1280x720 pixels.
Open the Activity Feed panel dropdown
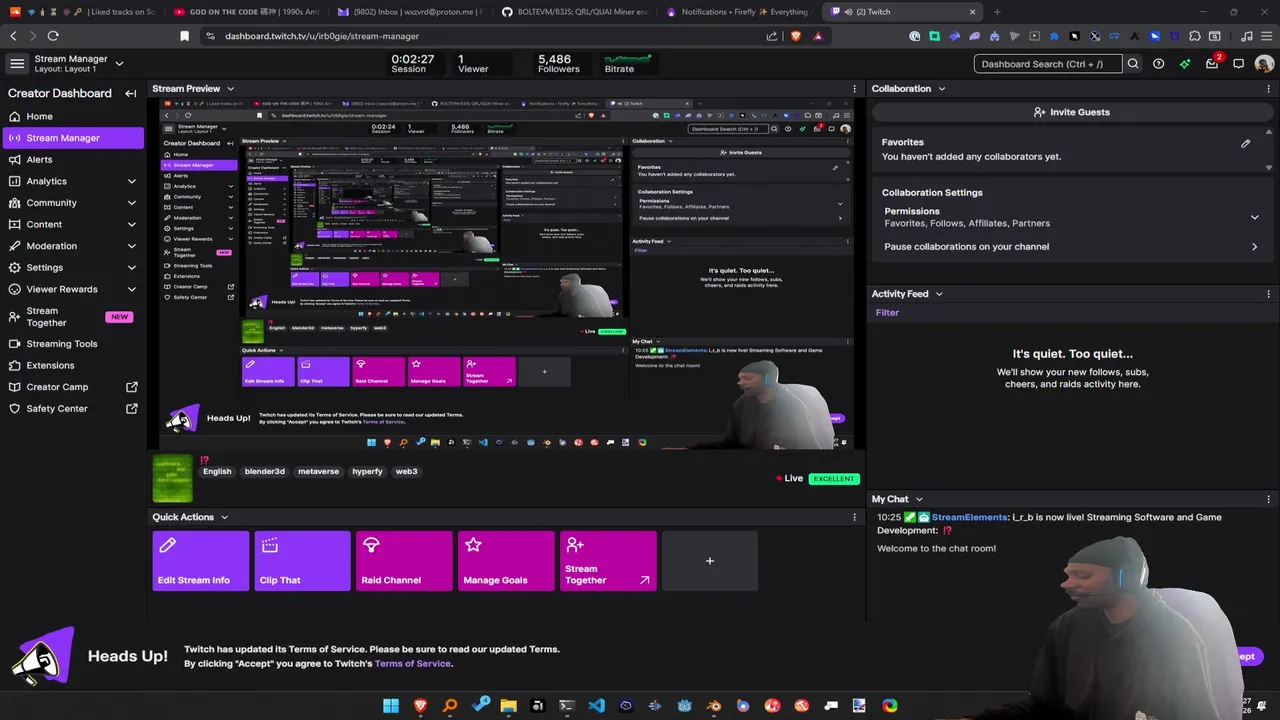(938, 294)
